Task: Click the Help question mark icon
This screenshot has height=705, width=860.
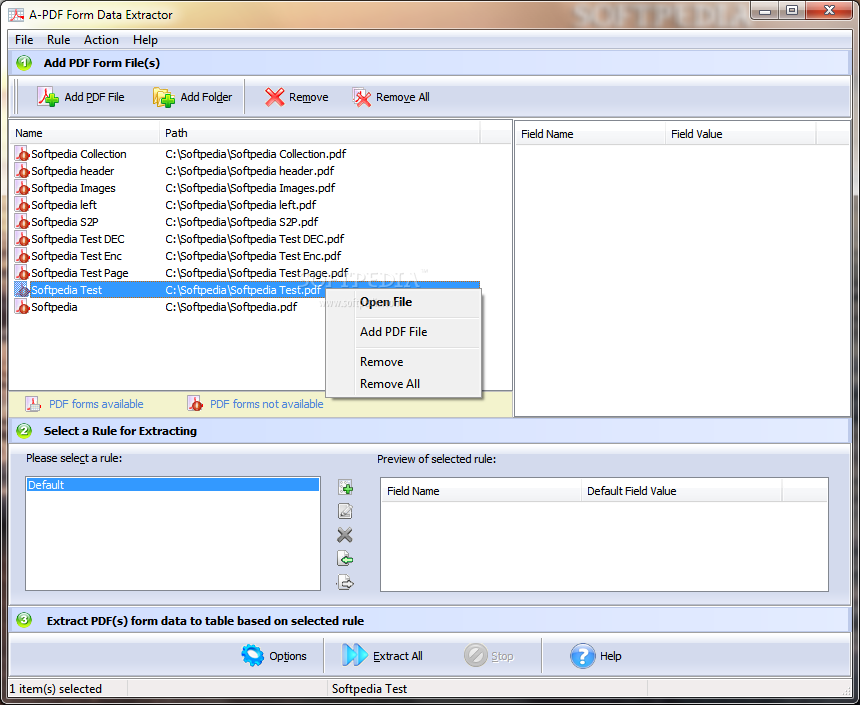Action: point(582,656)
